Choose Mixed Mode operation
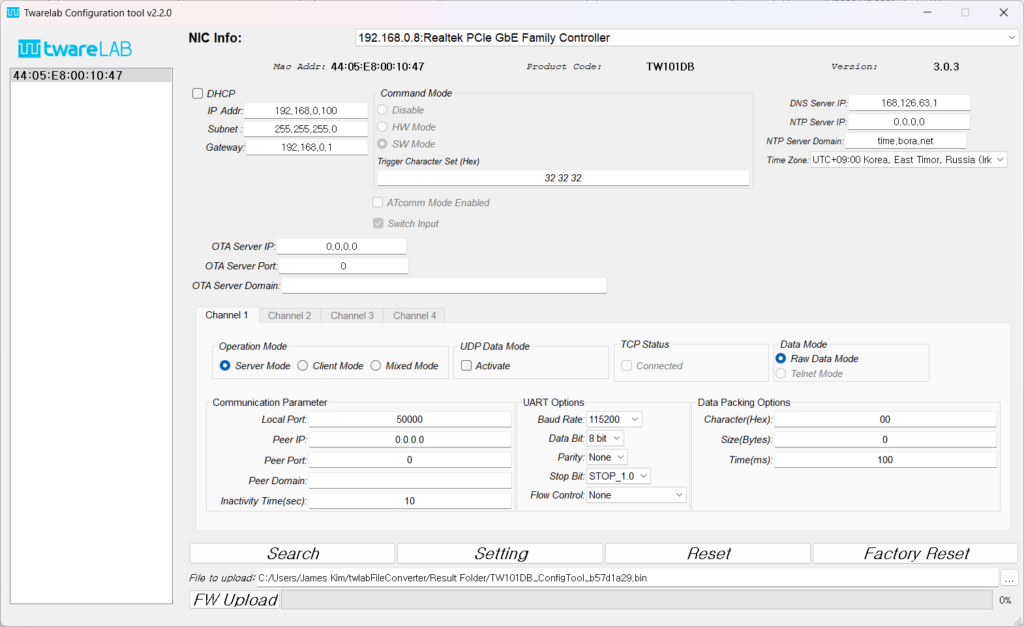The width and height of the screenshot is (1024, 627). 376,366
